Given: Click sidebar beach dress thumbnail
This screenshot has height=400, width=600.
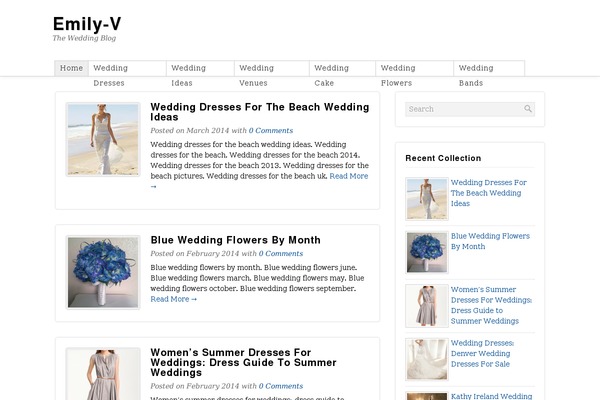Looking at the screenshot, I should pyautogui.click(x=427, y=199).
